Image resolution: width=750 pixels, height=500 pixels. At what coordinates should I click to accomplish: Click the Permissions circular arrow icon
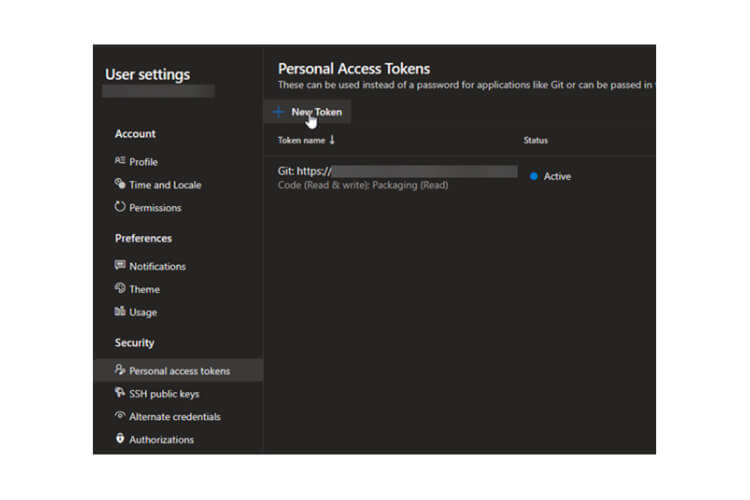(120, 208)
